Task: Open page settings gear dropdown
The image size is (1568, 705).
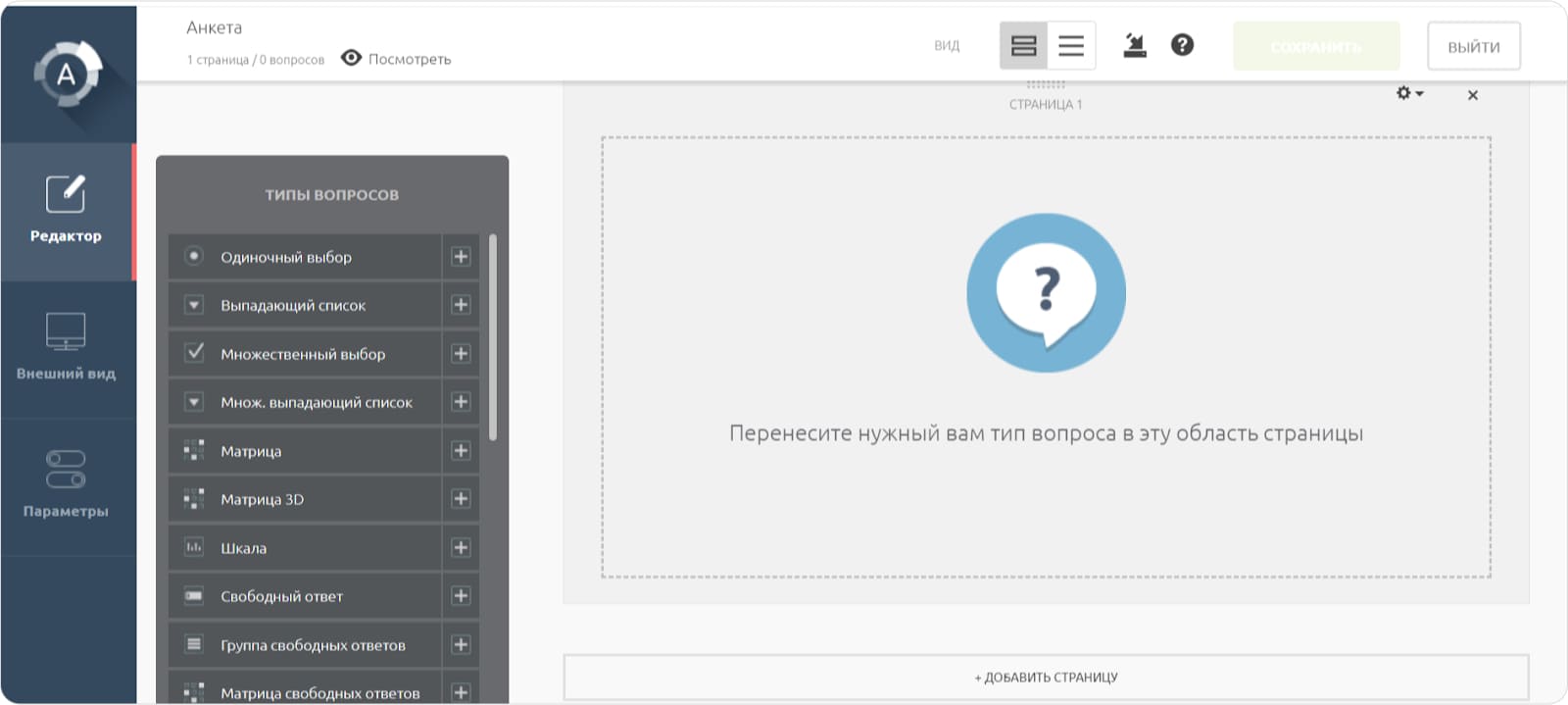Action: [x=1409, y=93]
